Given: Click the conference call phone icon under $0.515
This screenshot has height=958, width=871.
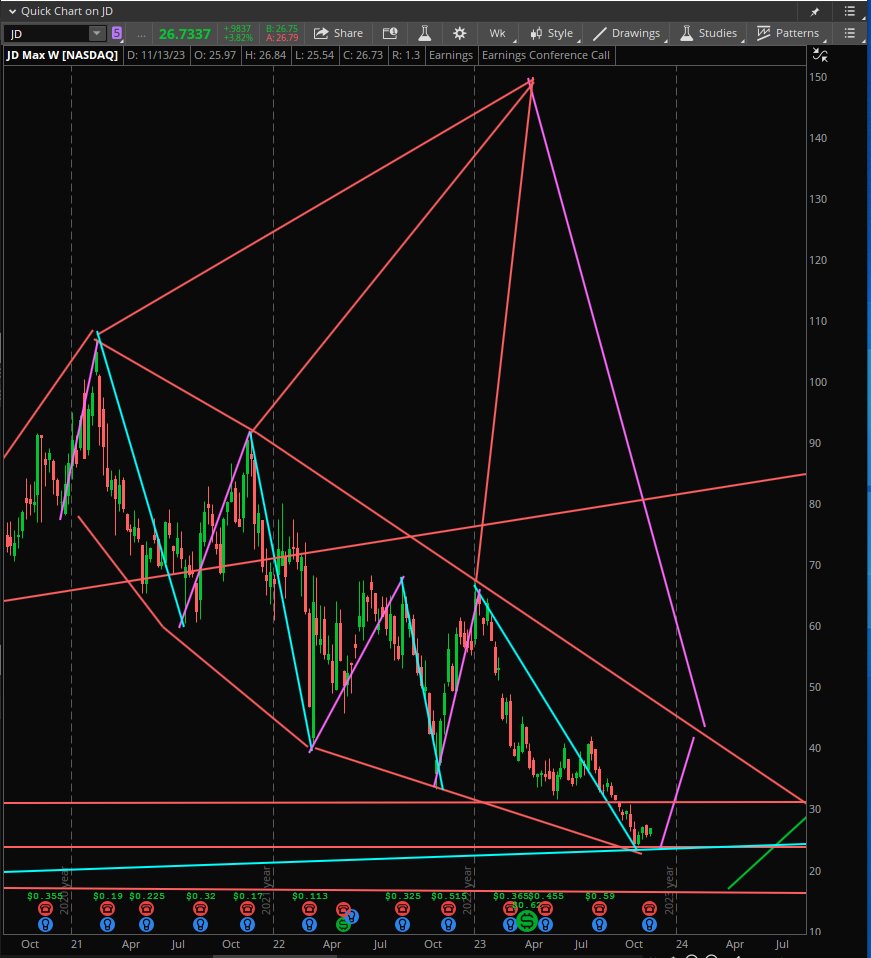Looking at the screenshot, I should (448, 909).
